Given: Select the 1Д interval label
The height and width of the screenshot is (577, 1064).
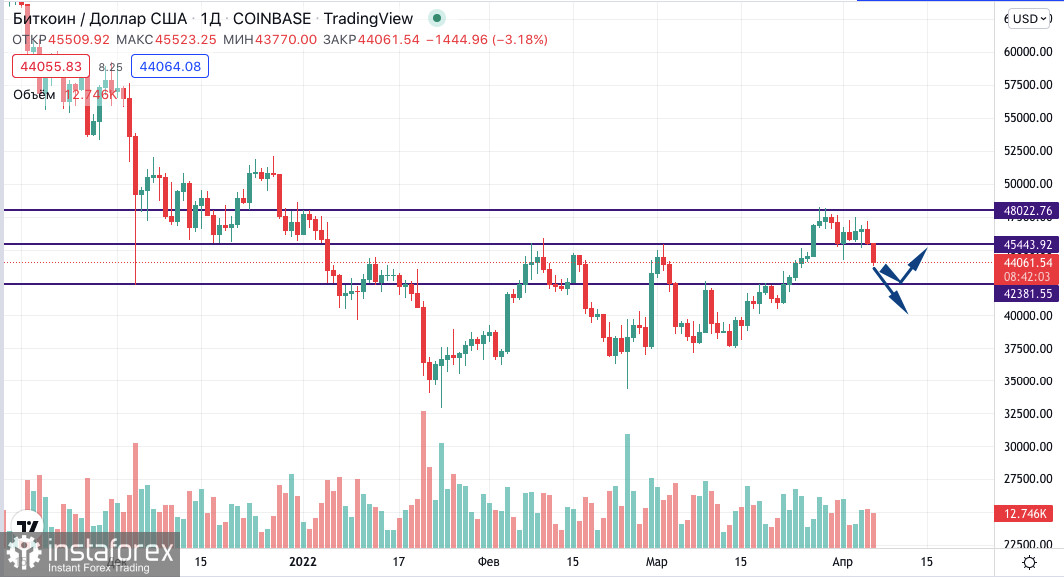Looking at the screenshot, I should click(x=210, y=19).
